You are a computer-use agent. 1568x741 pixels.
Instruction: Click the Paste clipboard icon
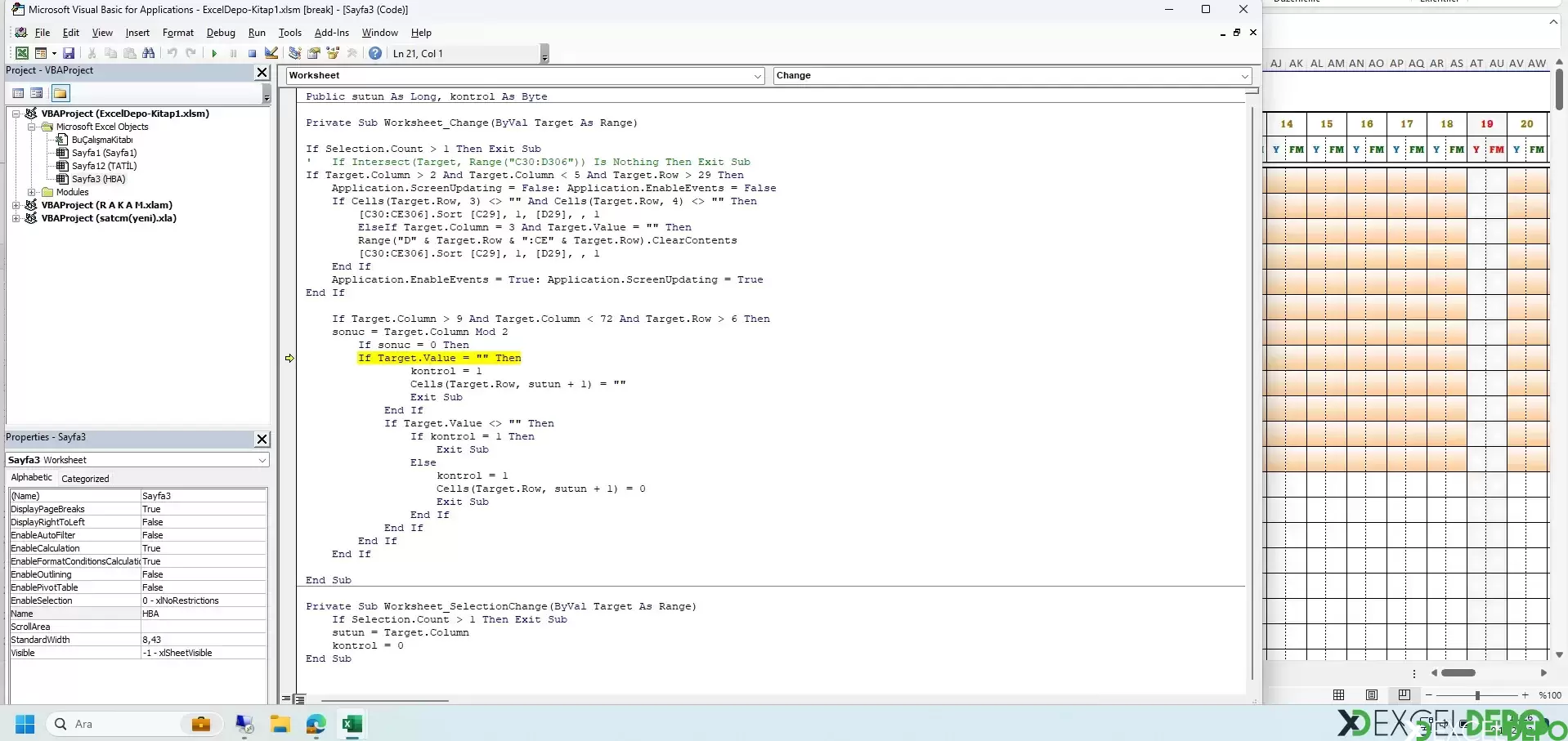129,53
